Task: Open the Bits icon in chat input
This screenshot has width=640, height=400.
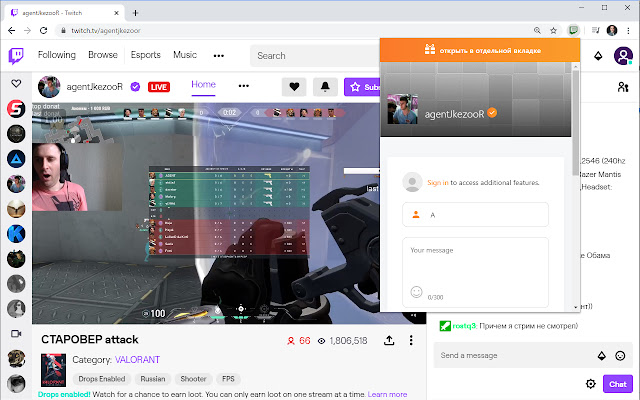Action: [602, 356]
